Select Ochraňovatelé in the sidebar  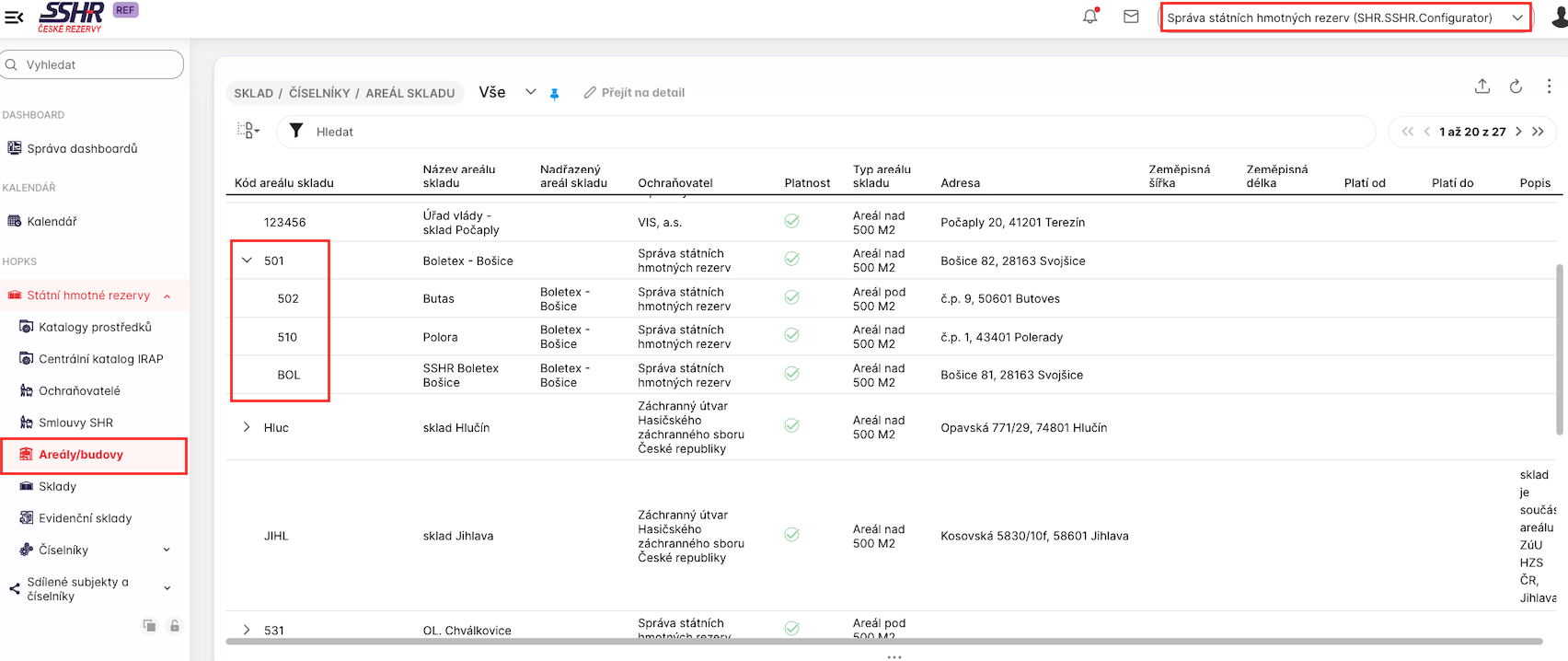pos(79,390)
